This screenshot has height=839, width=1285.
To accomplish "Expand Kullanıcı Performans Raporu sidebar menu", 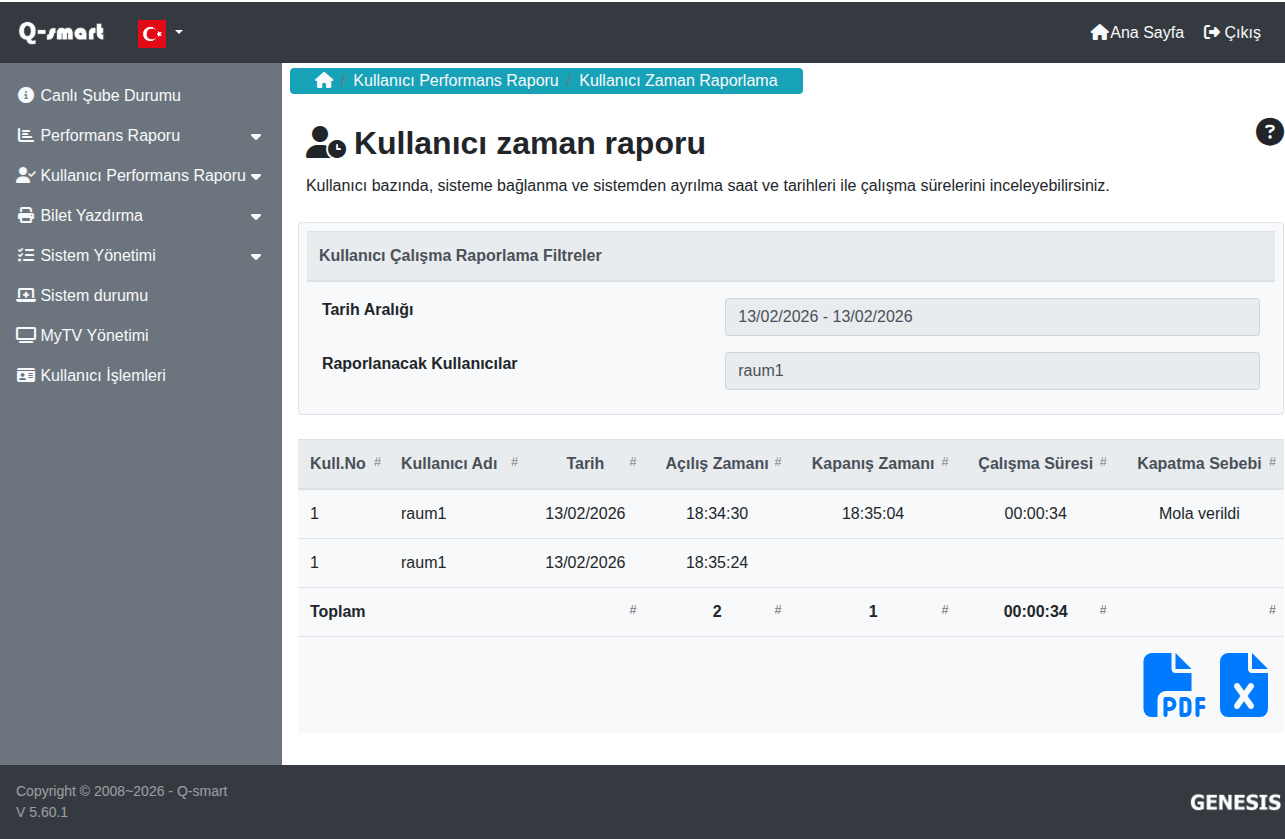I will pyautogui.click(x=140, y=176).
